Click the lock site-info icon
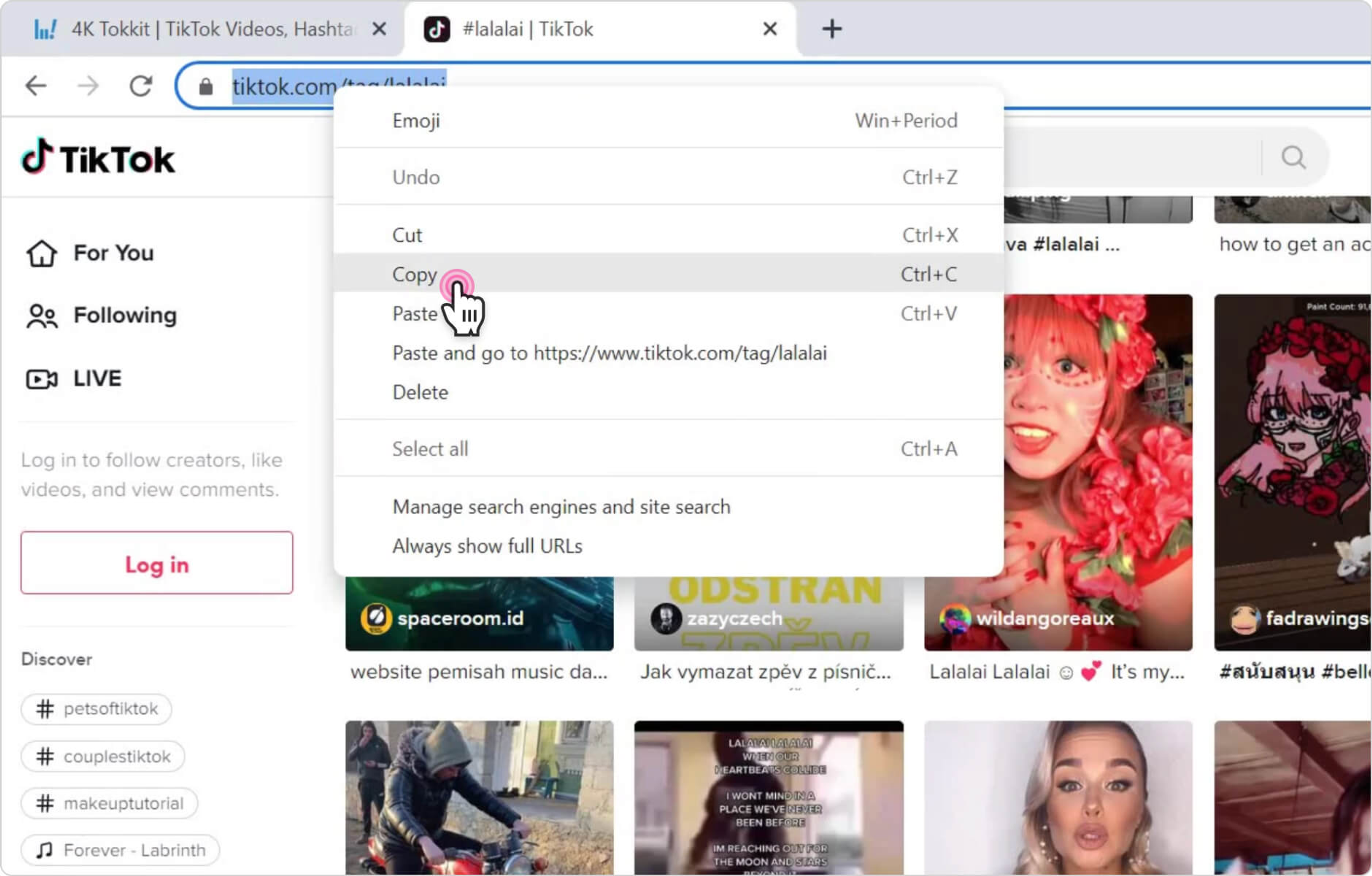Image resolution: width=1372 pixels, height=876 pixels. coord(206,87)
